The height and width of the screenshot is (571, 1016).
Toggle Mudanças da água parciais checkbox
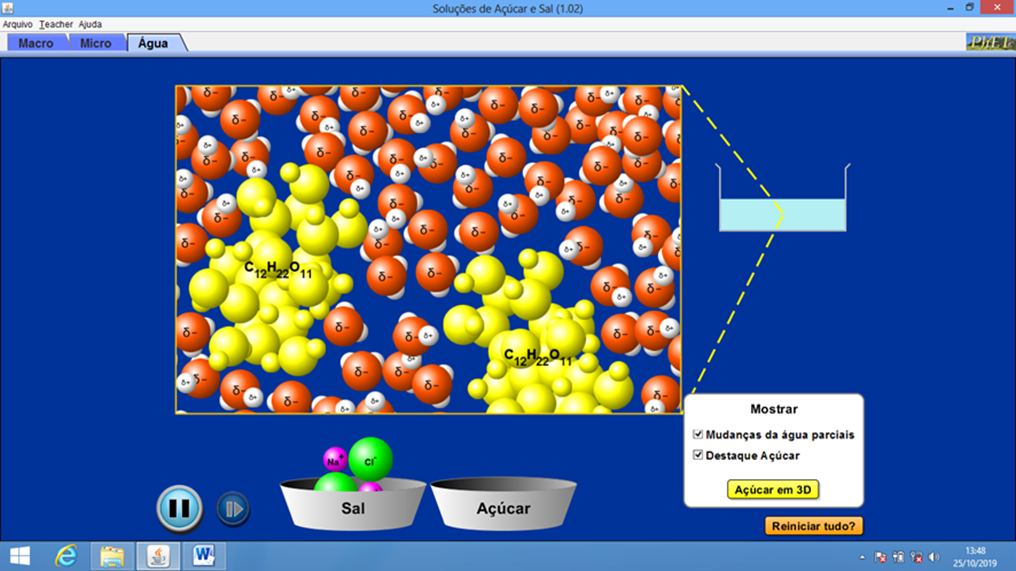pyautogui.click(x=698, y=435)
